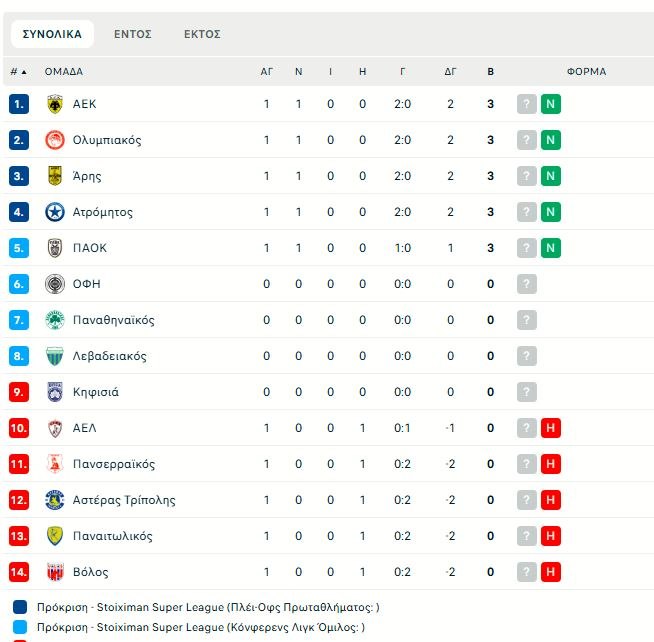
Task: Click AEK's green N form badge
Action: coord(550,104)
